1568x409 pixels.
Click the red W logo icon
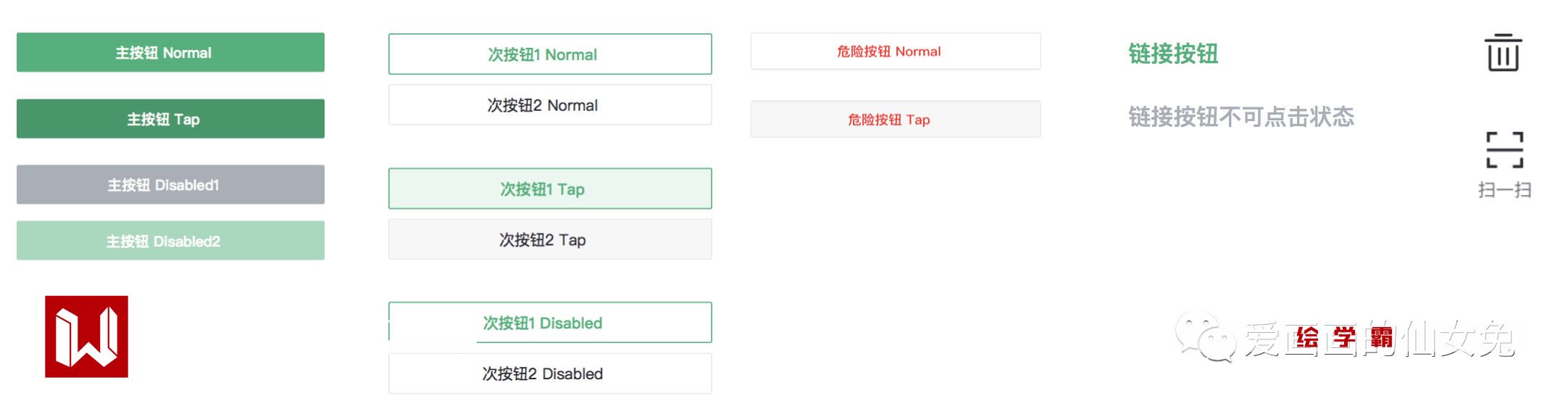click(x=86, y=336)
